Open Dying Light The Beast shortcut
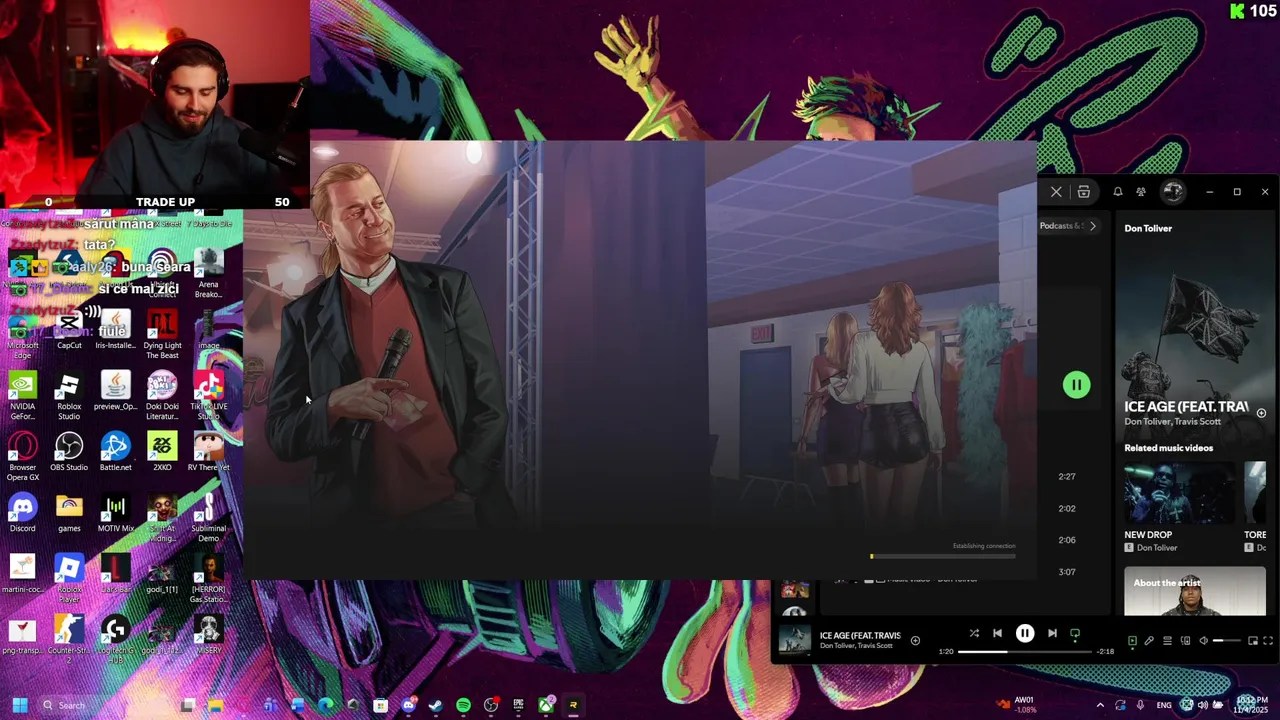1280x720 pixels. tap(162, 335)
